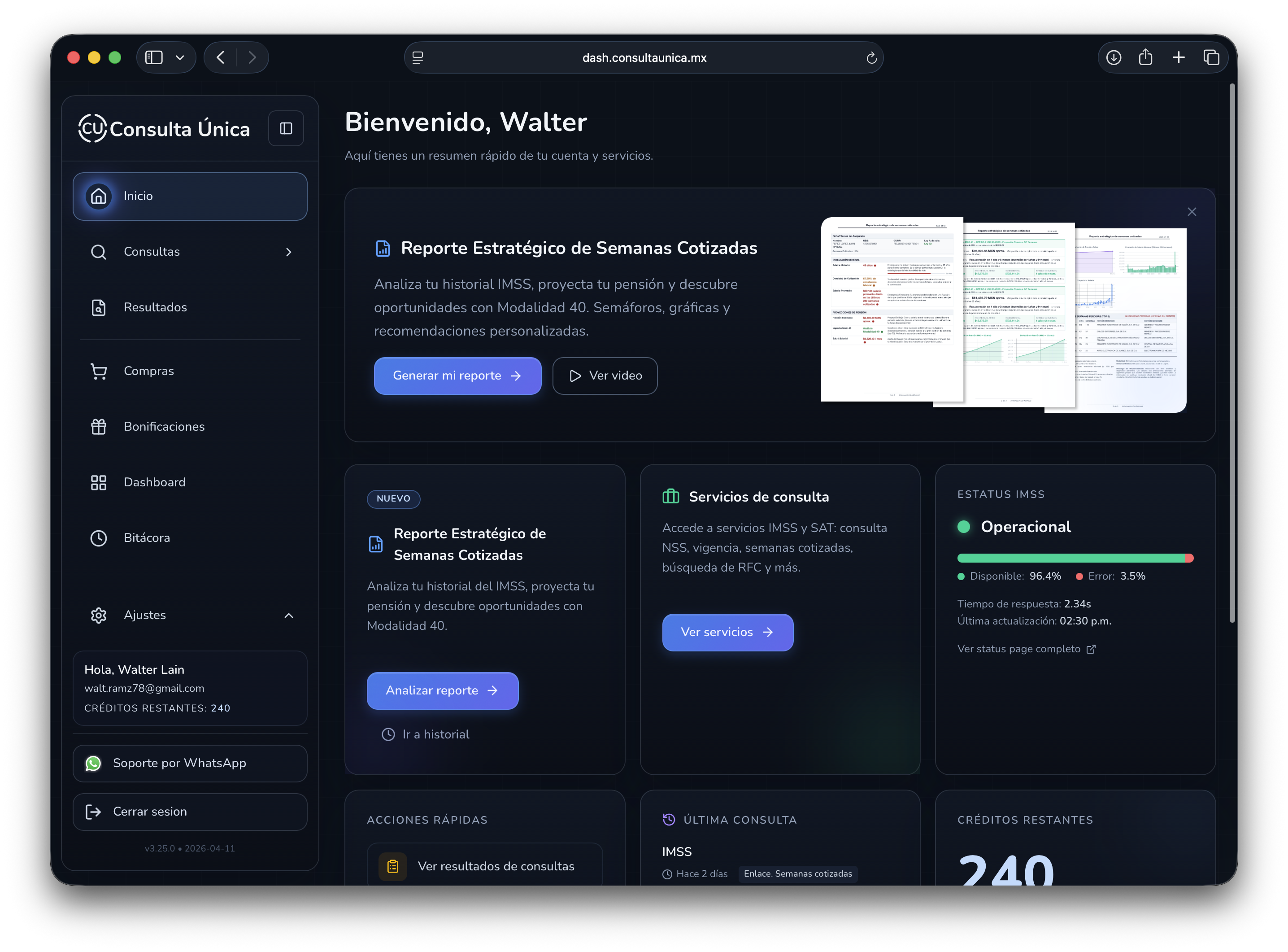Select the Bonificaciones gift icon

pyautogui.click(x=99, y=427)
